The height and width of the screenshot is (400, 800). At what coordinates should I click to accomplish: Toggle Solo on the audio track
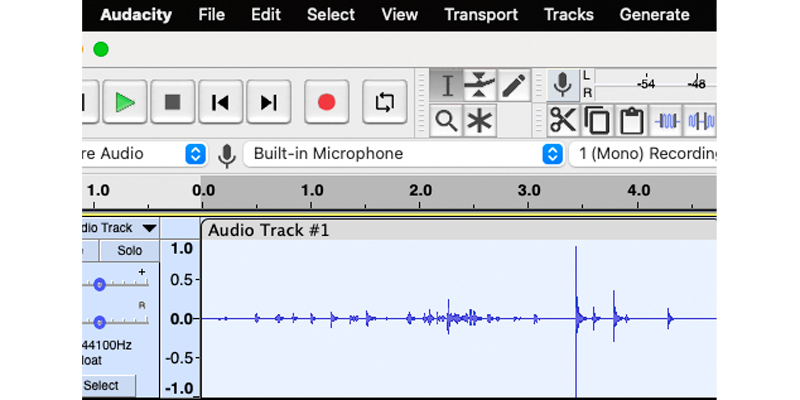[x=130, y=251]
